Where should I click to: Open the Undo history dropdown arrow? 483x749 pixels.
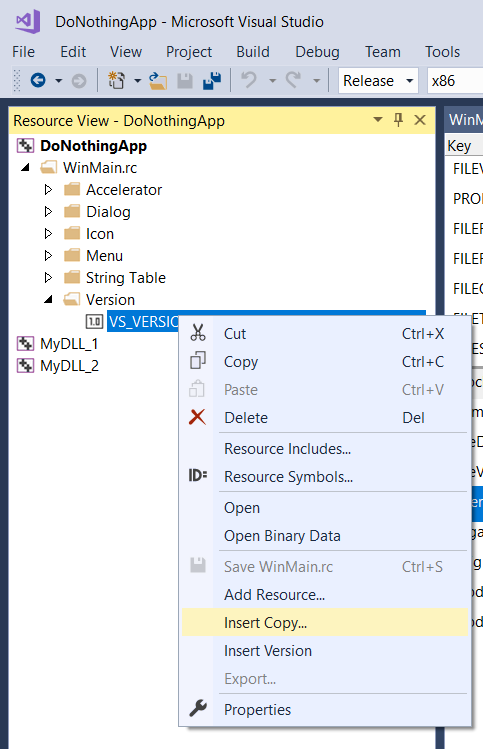point(272,81)
